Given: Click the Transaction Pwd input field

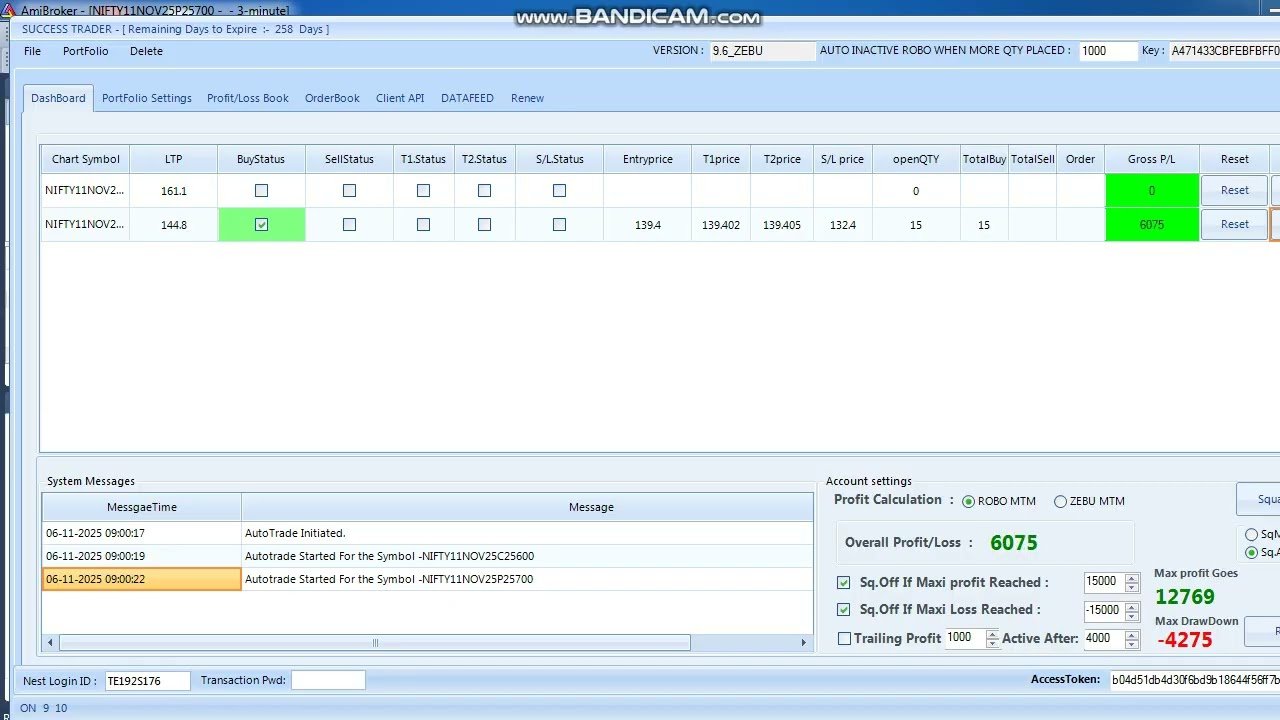Looking at the screenshot, I should tap(328, 680).
